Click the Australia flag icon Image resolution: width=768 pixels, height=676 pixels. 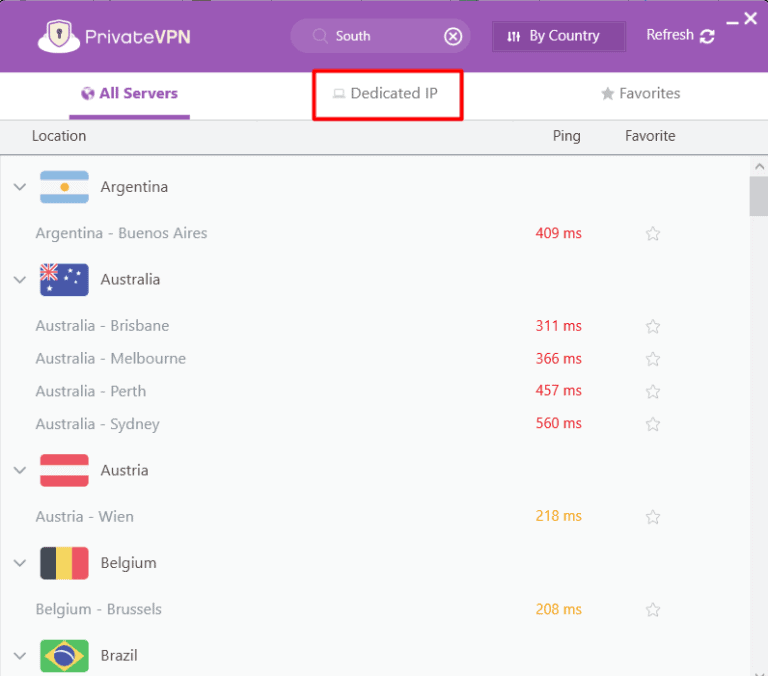coord(64,280)
